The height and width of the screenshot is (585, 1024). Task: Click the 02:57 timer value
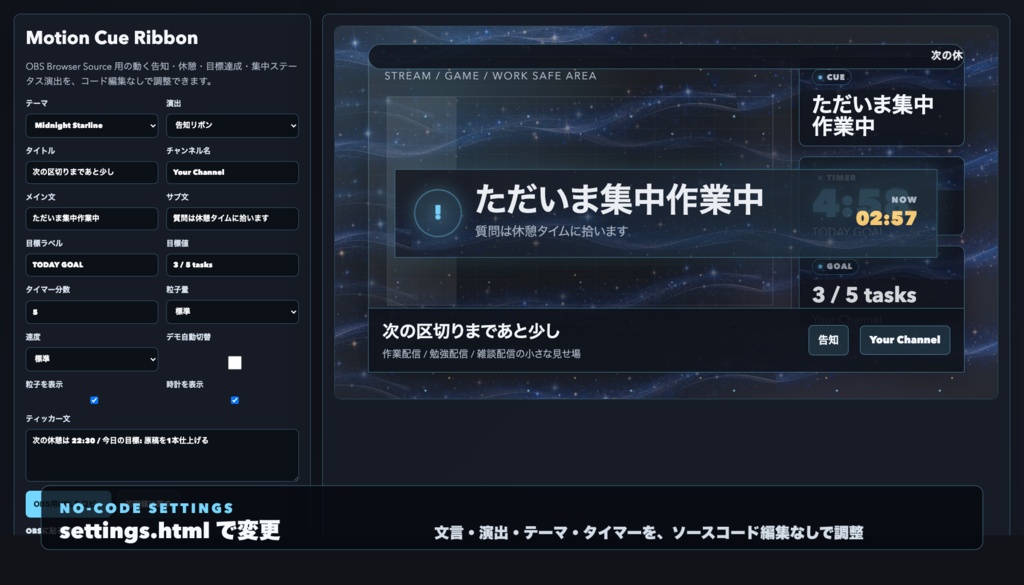point(886,218)
